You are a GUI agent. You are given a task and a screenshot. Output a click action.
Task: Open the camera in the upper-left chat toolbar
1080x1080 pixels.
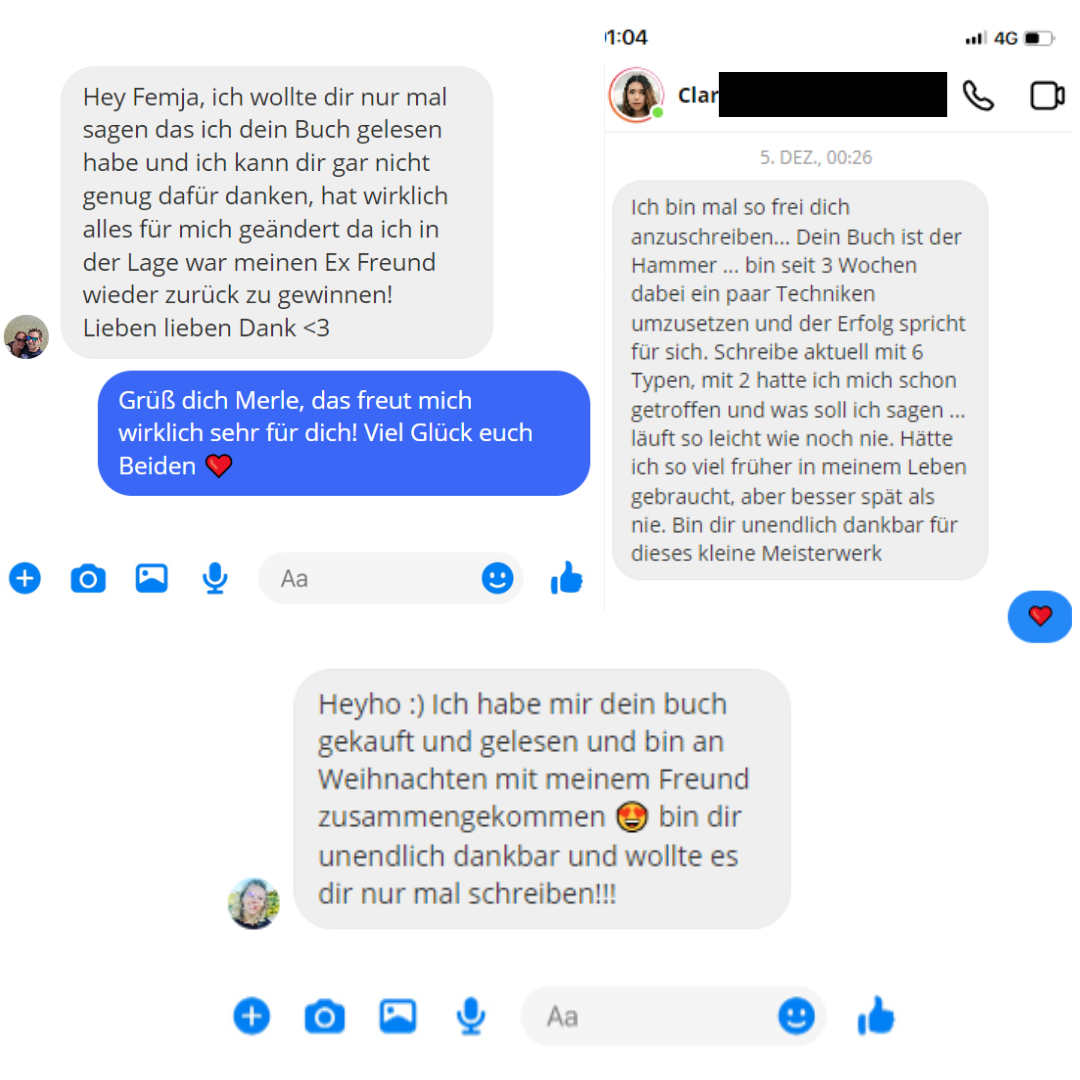(88, 578)
